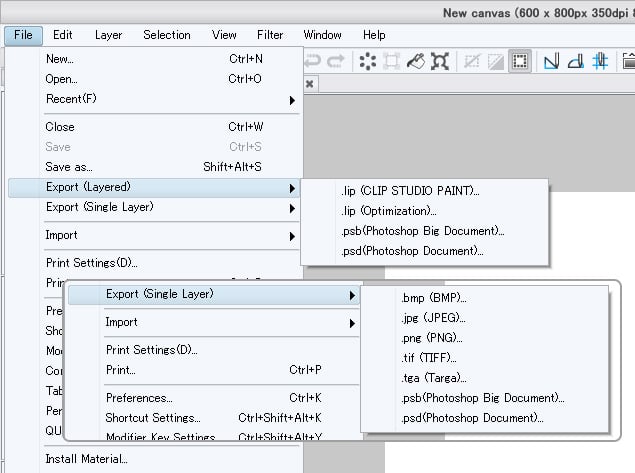The height and width of the screenshot is (473, 635).
Task: Click the Redo arrow icon
Action: (x=336, y=62)
